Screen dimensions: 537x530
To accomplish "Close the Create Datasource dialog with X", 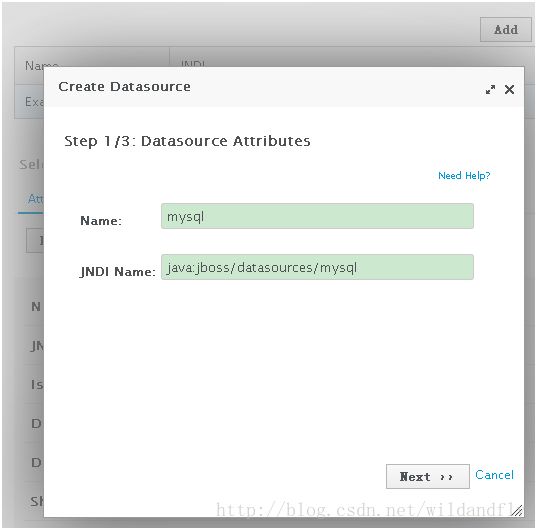I will point(509,90).
